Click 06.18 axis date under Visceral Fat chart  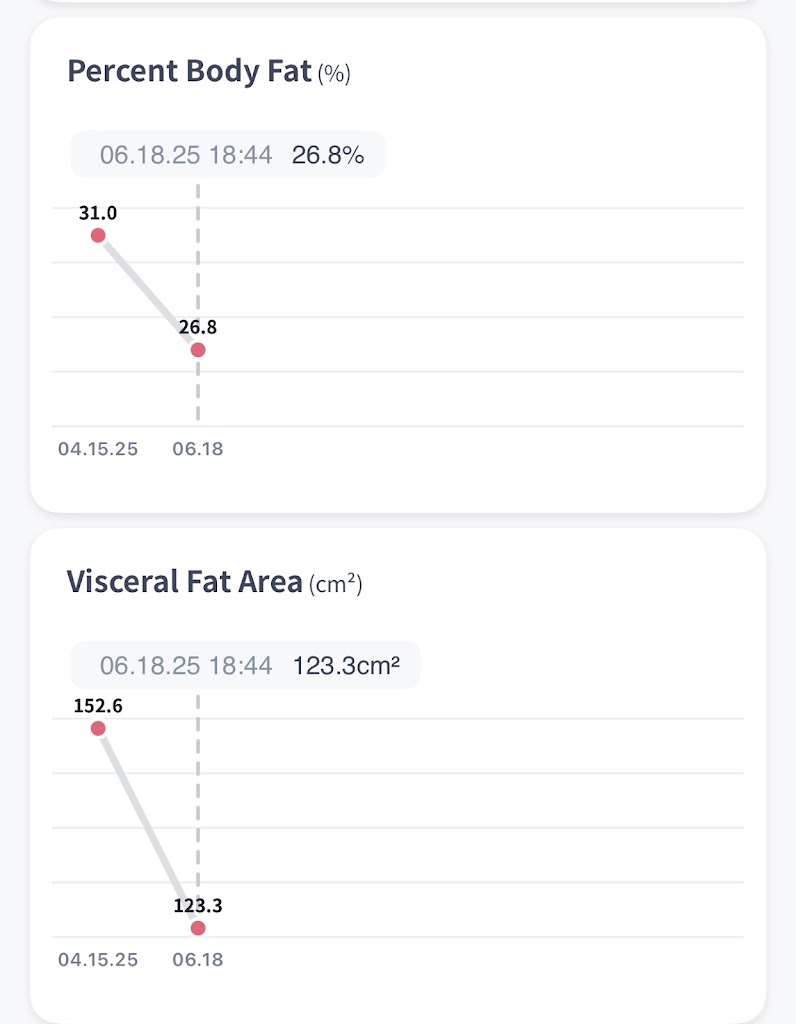pos(198,960)
